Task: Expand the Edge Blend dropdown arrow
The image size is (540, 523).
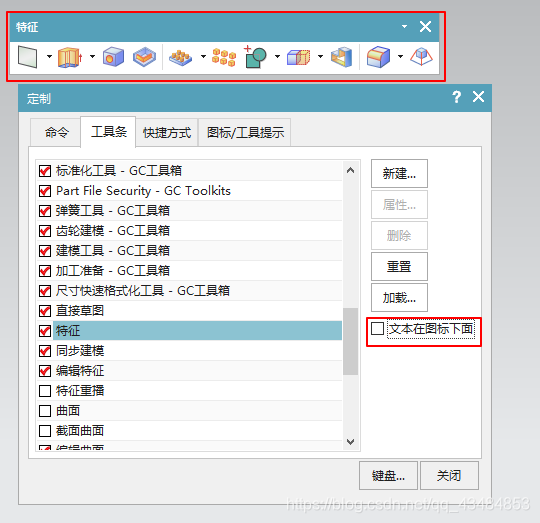Action: (x=400, y=56)
